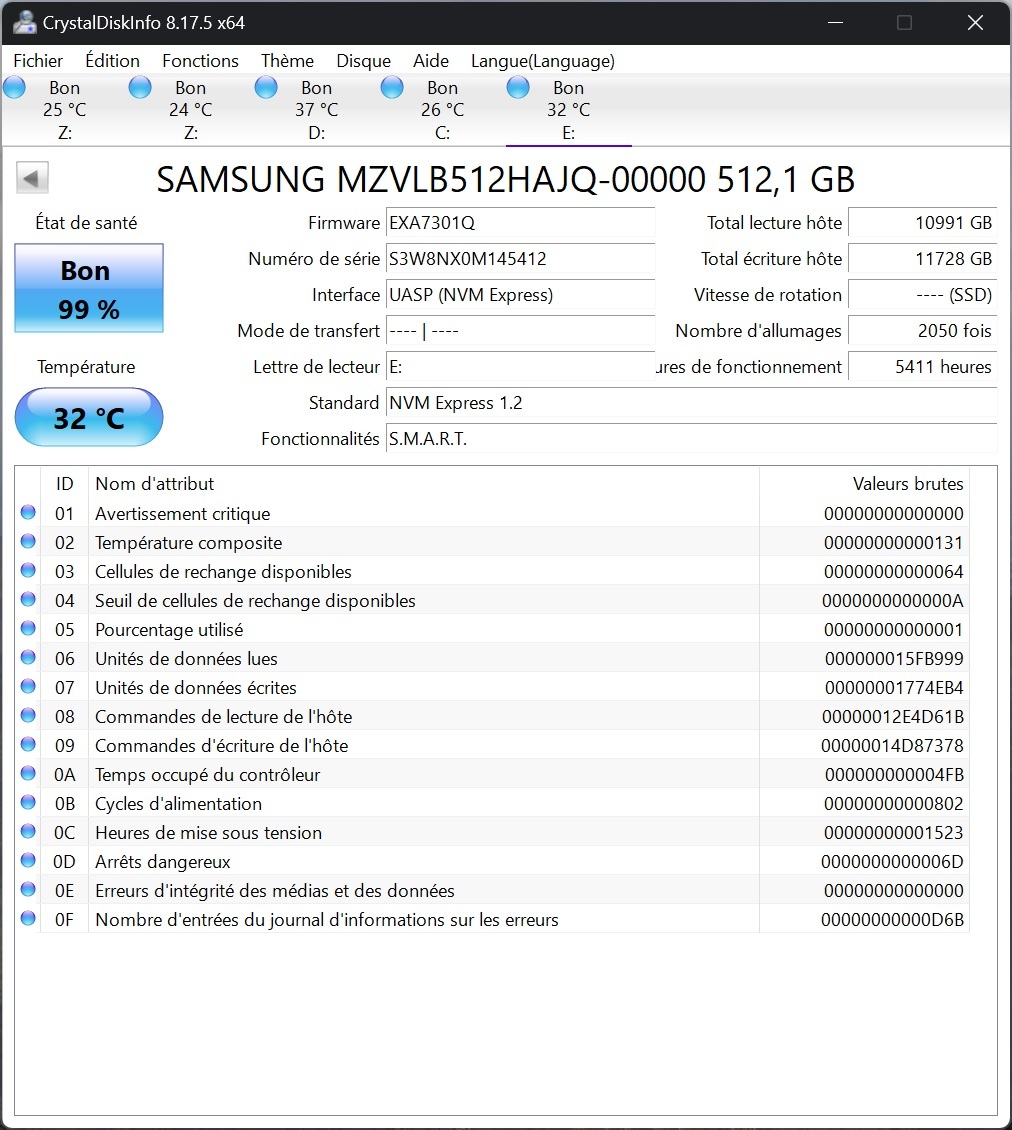The width and height of the screenshot is (1012, 1130).
Task: Click the status orb for Heures de mise sous tension
Action: [x=28, y=831]
